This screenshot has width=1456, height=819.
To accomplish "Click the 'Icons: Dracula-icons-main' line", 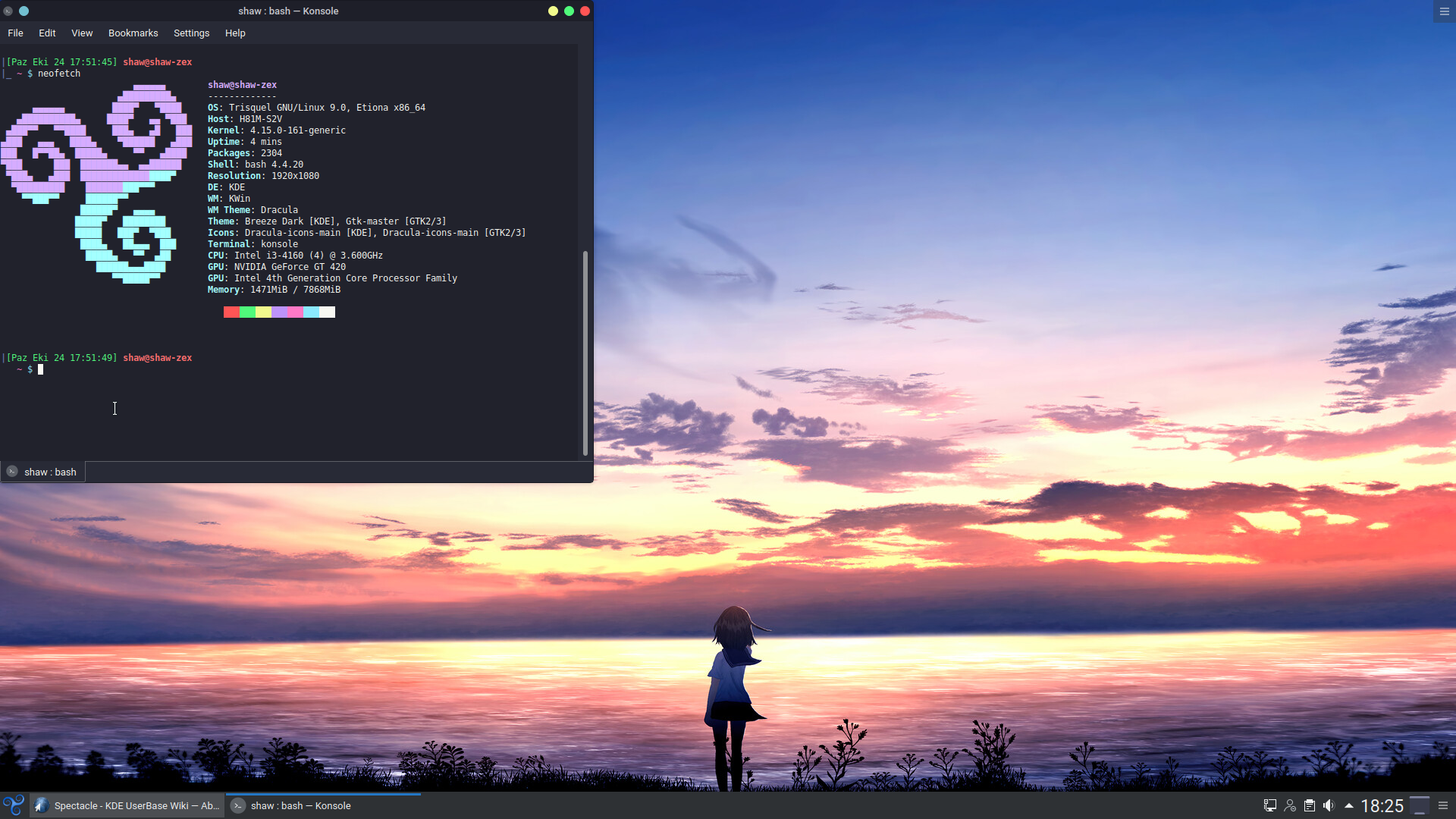I will coord(367,233).
